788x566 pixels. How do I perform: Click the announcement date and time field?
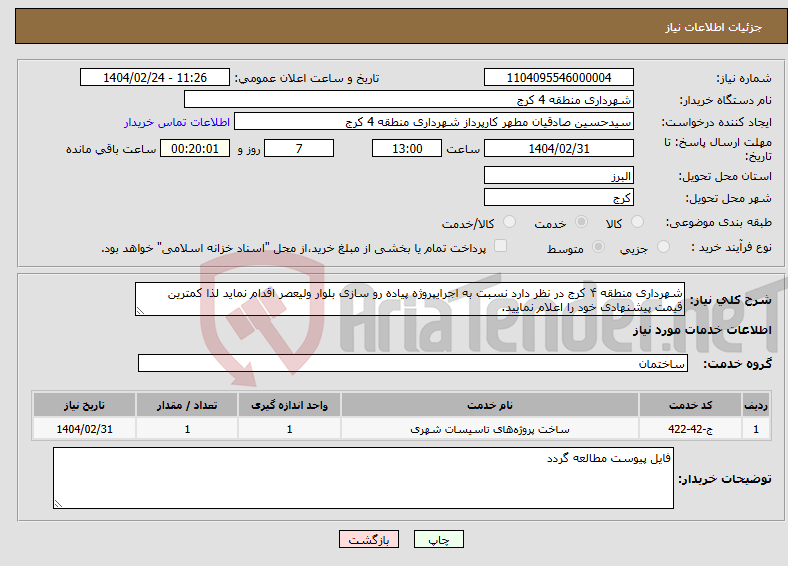coord(155,77)
